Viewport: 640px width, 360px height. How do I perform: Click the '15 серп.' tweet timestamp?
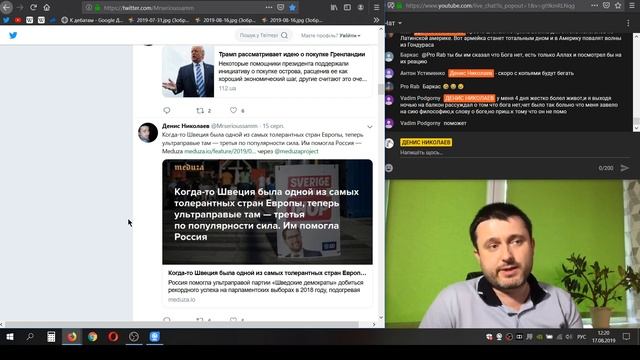pyautogui.click(x=273, y=126)
